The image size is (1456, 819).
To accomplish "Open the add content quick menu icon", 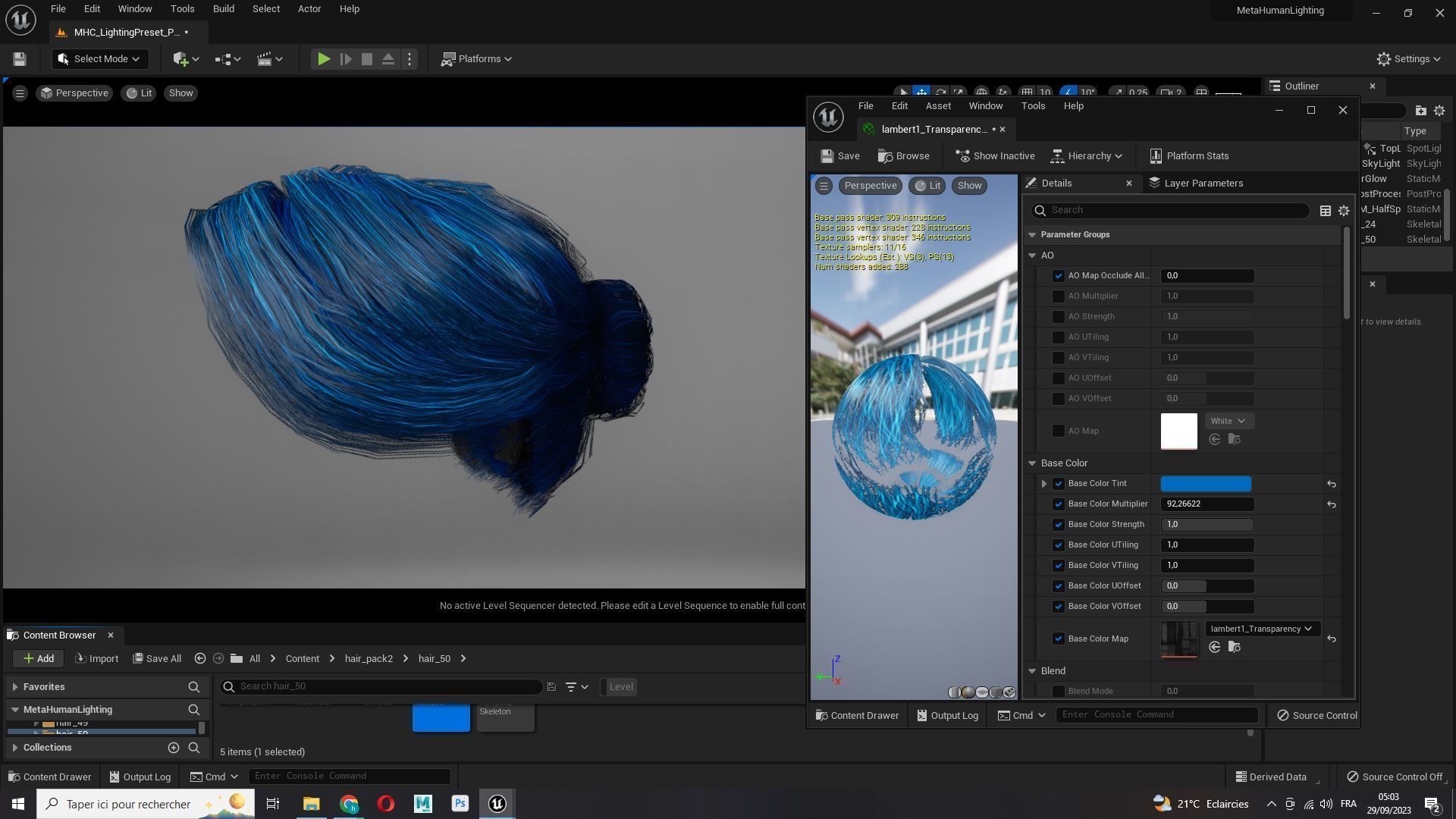I will pos(185,59).
